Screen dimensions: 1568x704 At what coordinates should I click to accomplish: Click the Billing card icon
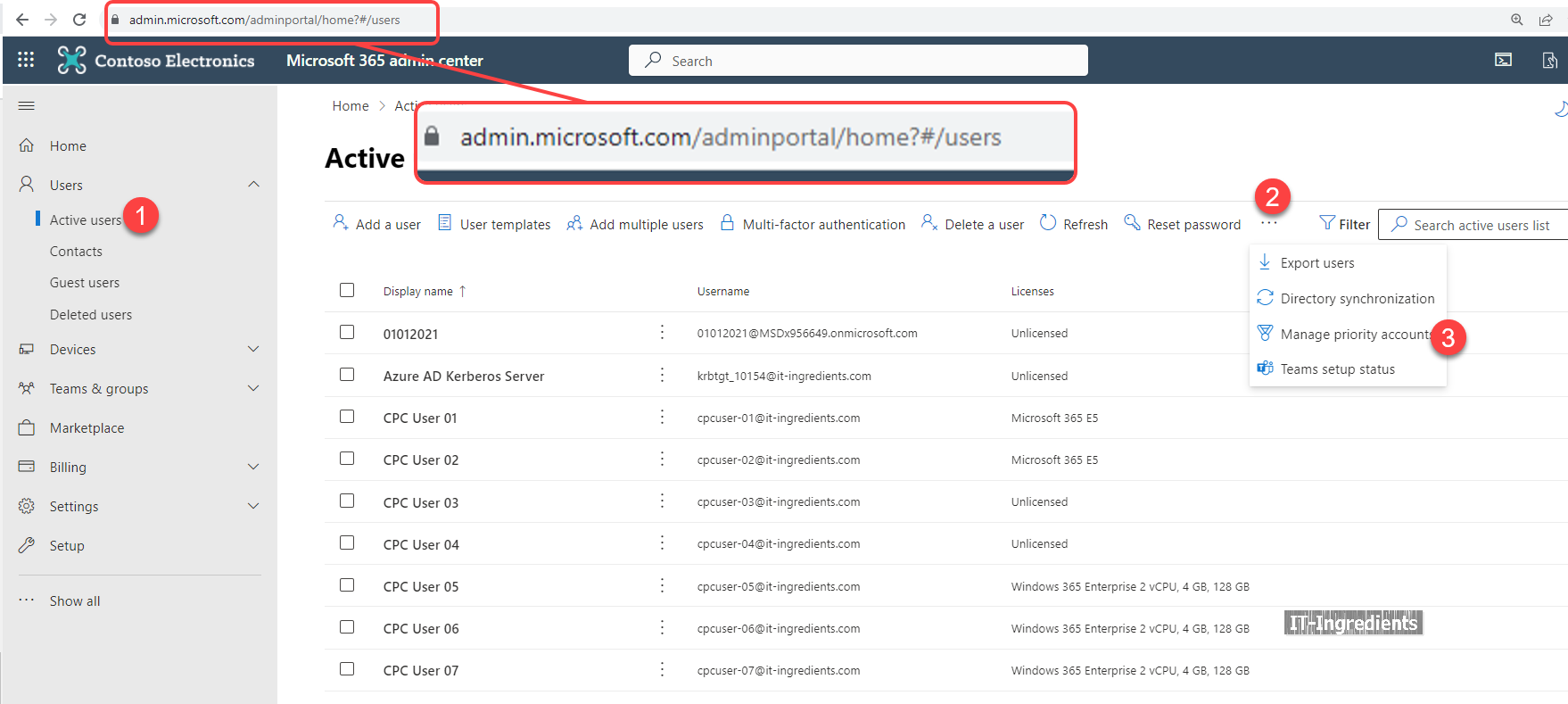27,467
